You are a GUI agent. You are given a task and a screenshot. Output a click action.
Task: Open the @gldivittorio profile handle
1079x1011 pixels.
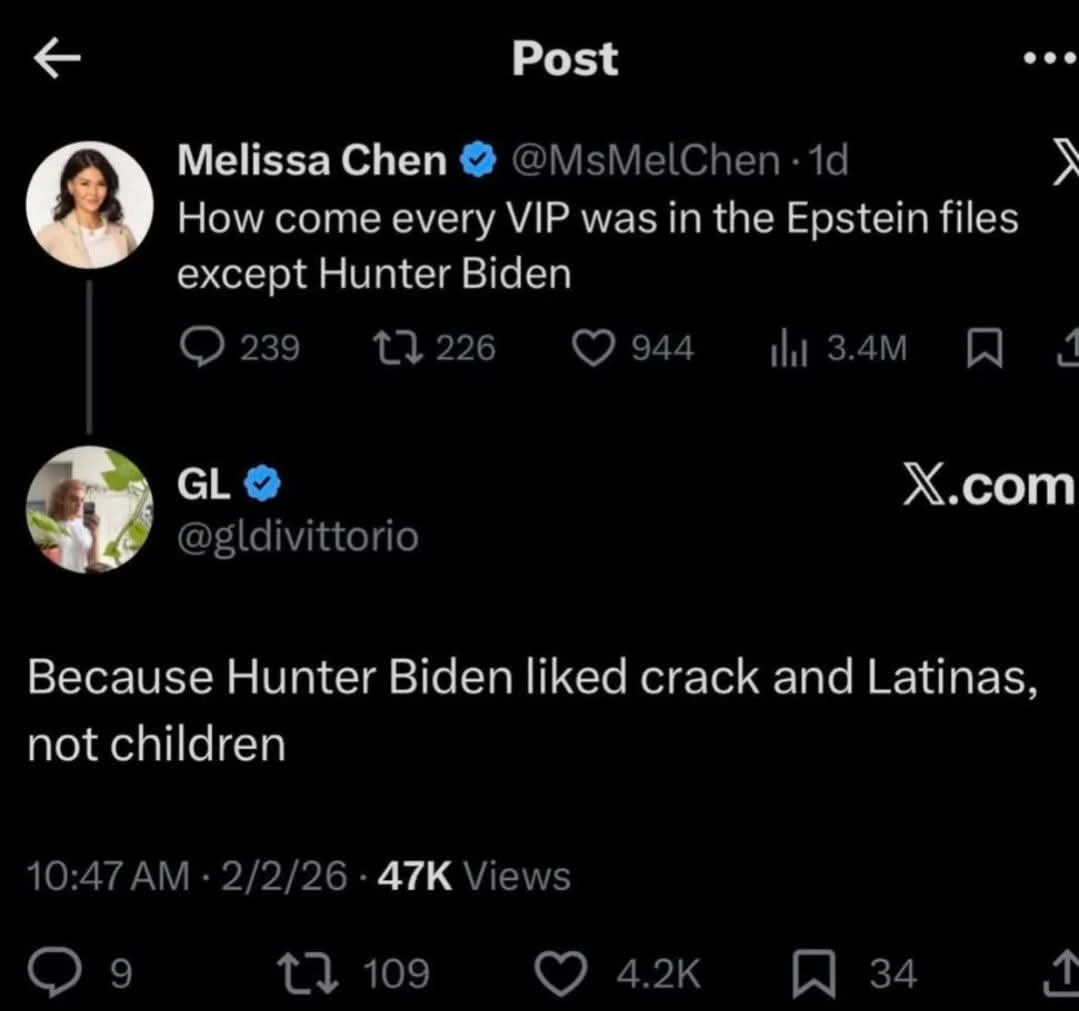[297, 537]
